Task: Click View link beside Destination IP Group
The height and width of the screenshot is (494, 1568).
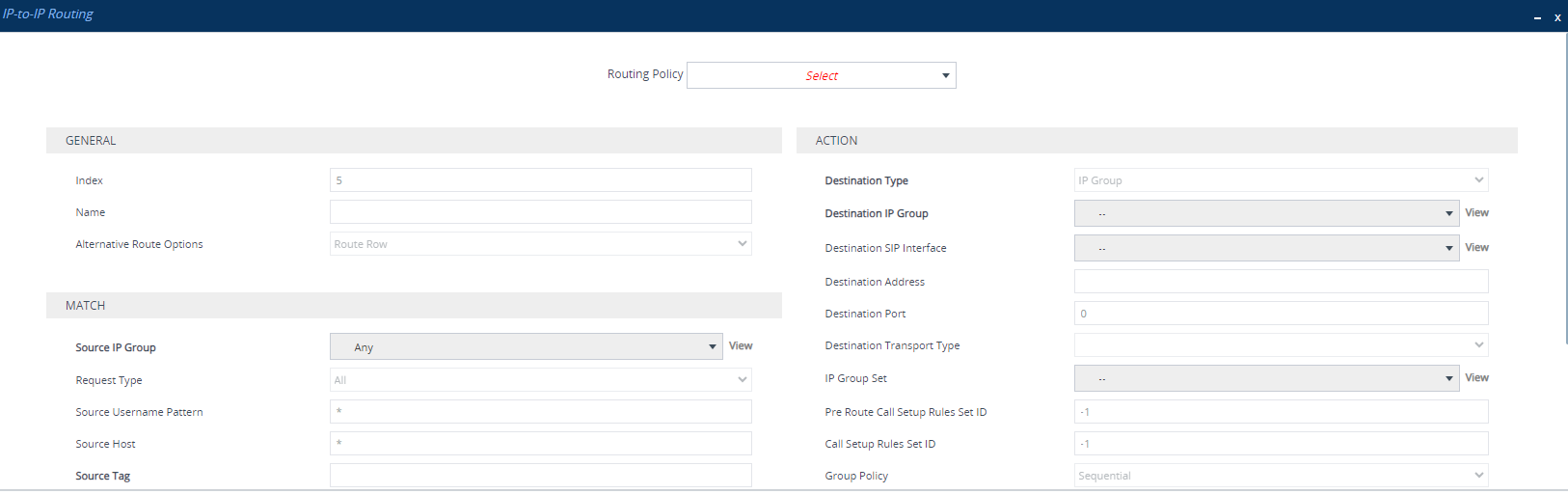Action: click(x=1476, y=213)
